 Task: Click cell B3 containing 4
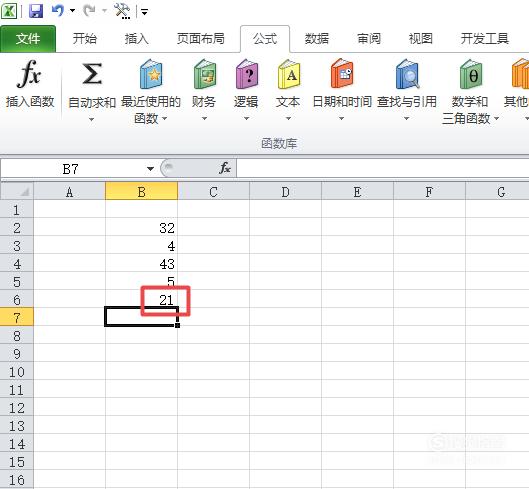click(x=141, y=246)
